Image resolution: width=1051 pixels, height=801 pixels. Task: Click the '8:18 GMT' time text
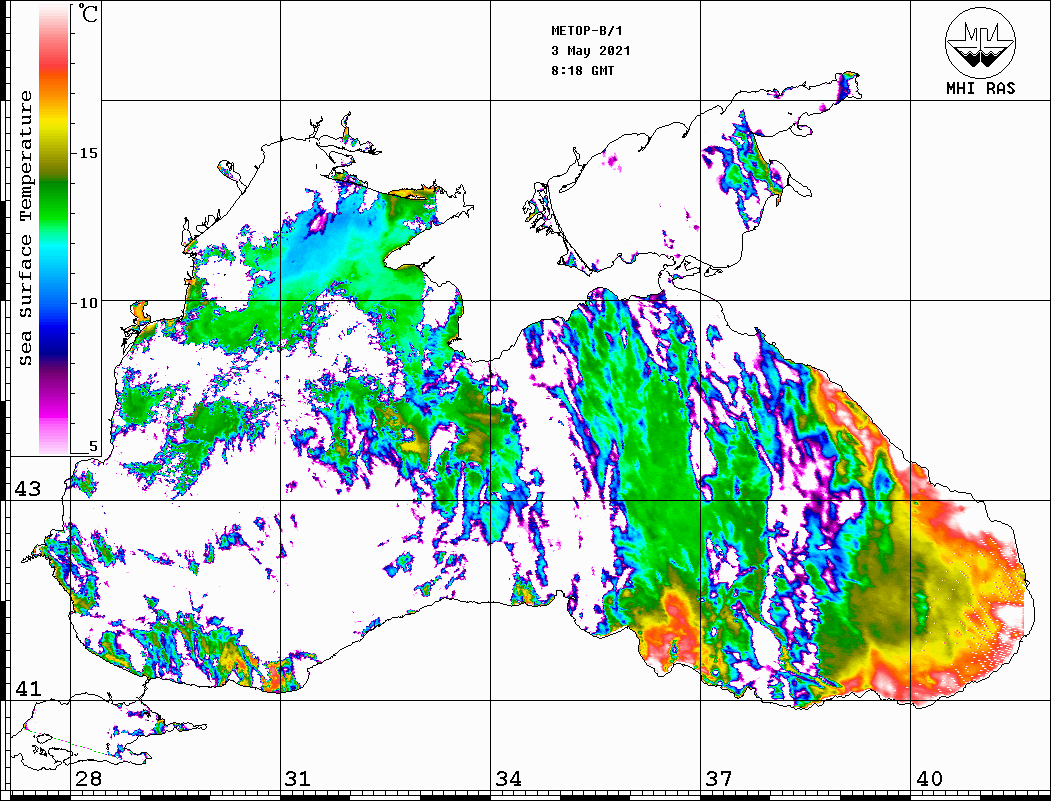pos(582,71)
